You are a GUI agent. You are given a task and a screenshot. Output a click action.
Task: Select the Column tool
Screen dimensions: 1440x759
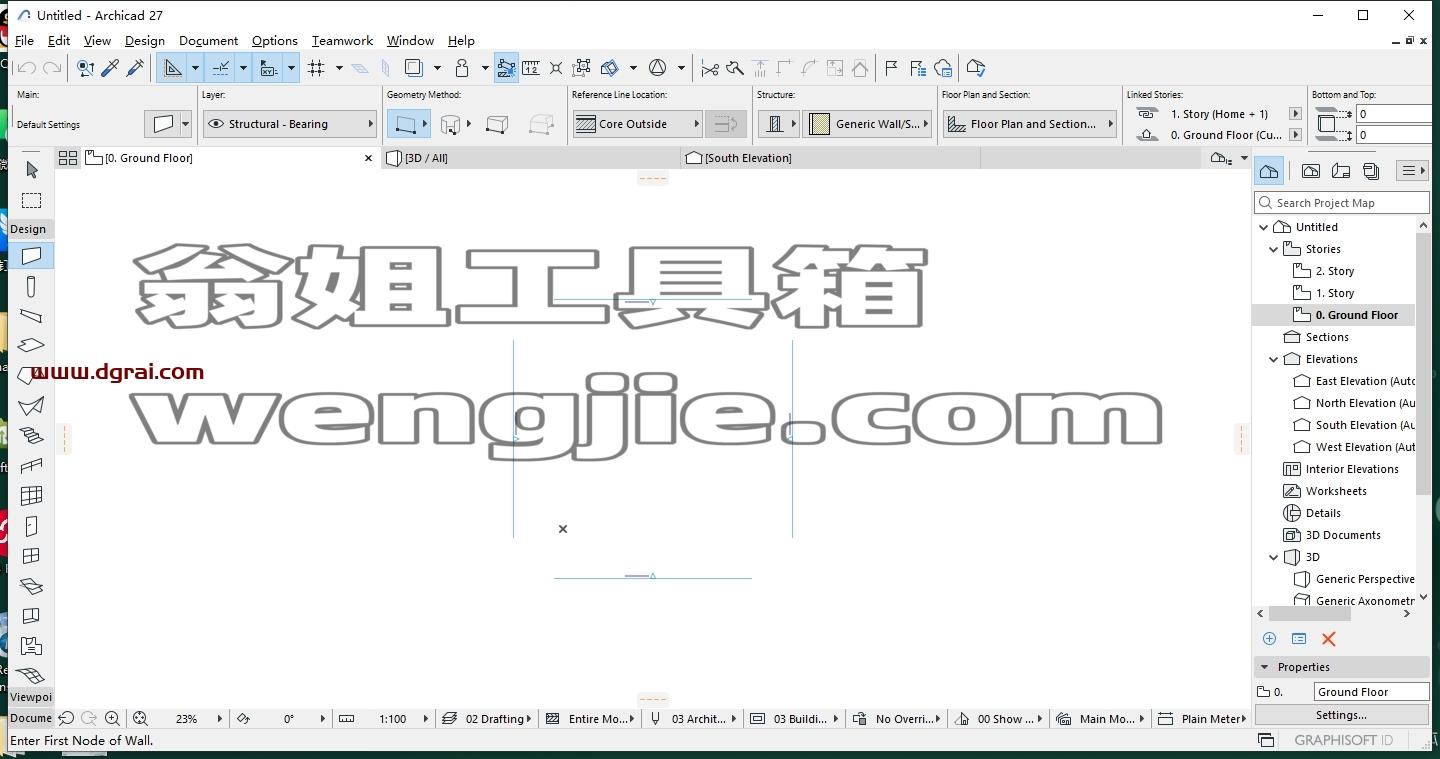pyautogui.click(x=31, y=286)
